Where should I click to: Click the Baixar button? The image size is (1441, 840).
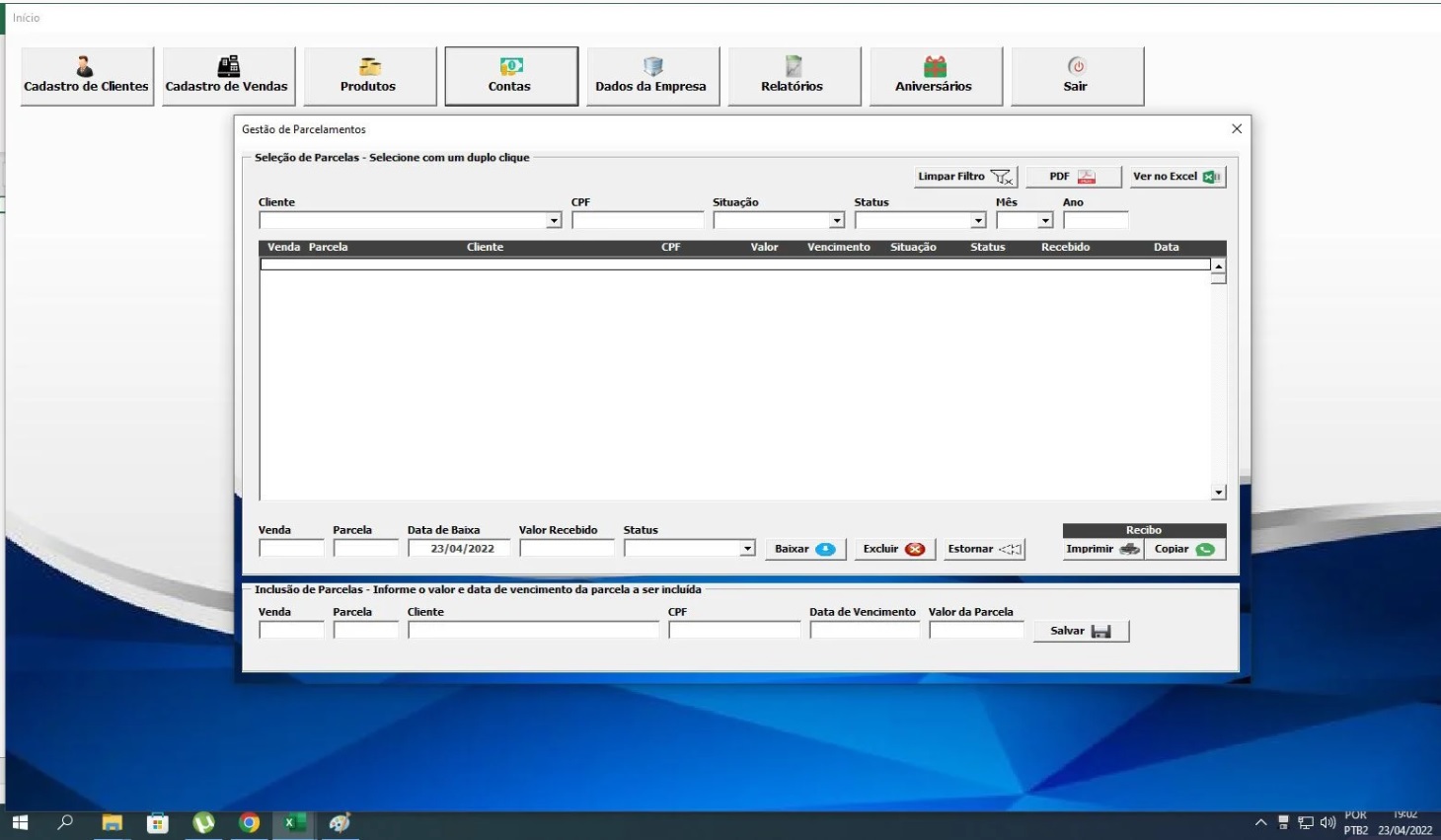[805, 549]
